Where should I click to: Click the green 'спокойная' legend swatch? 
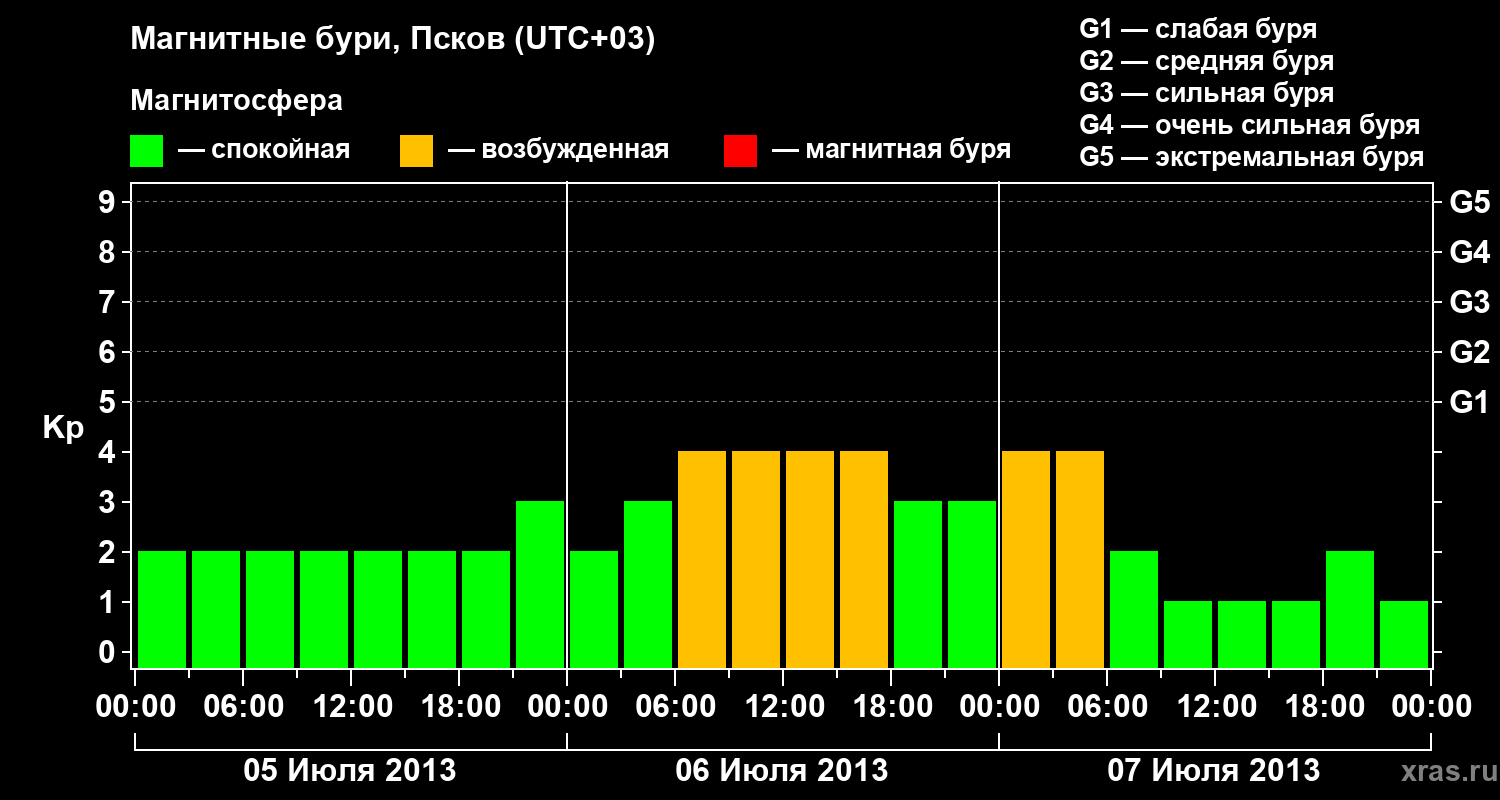(x=147, y=151)
